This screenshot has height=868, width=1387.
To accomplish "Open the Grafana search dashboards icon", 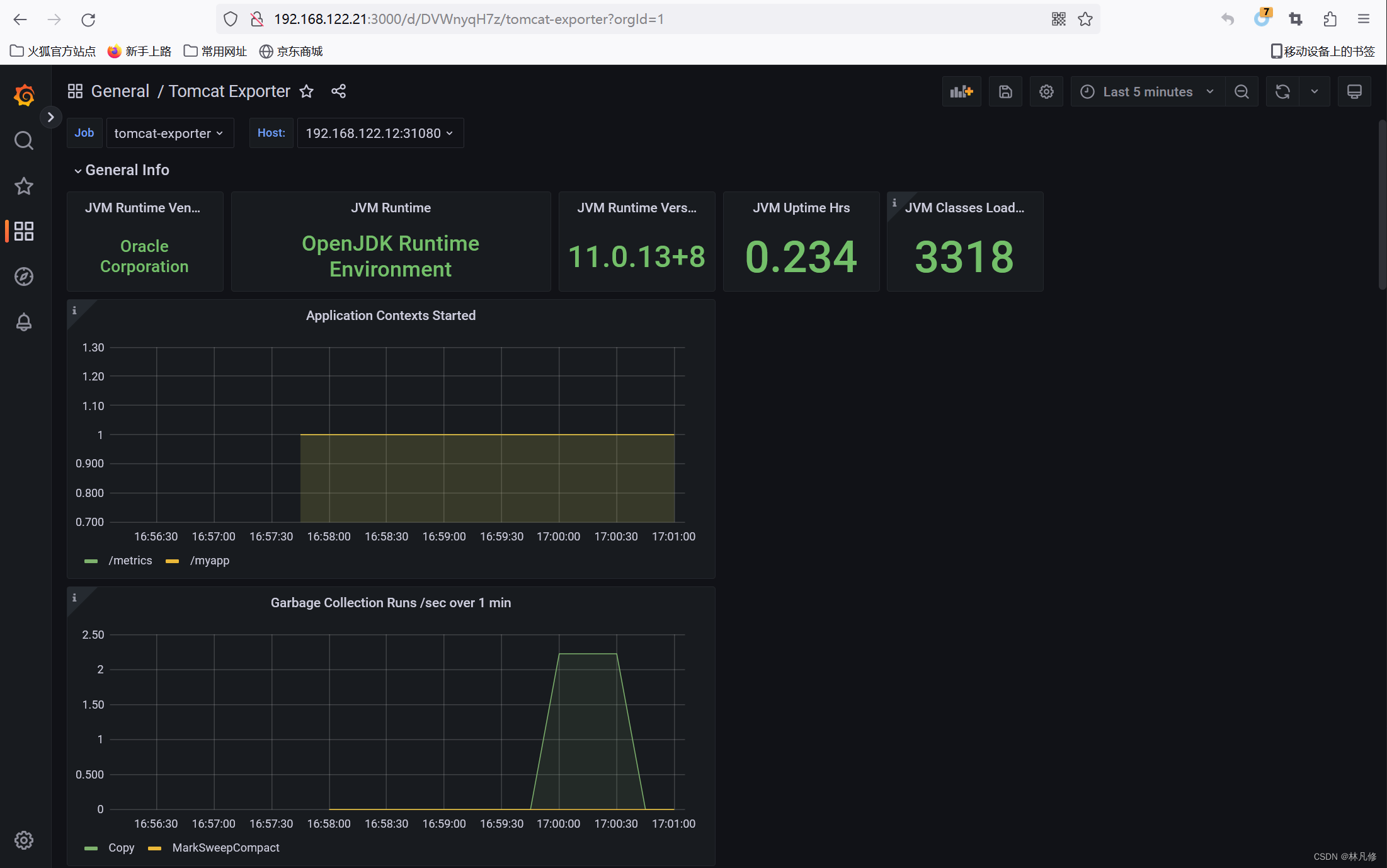I will click(x=24, y=140).
